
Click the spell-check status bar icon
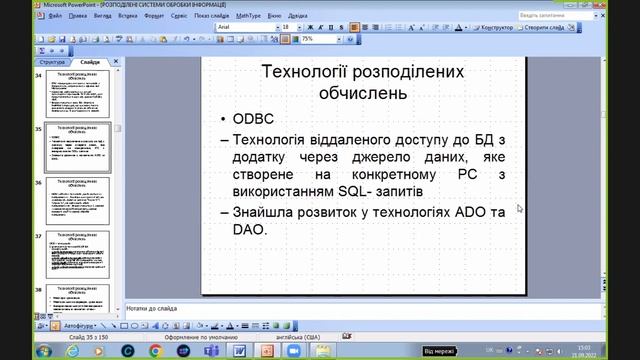(x=347, y=336)
